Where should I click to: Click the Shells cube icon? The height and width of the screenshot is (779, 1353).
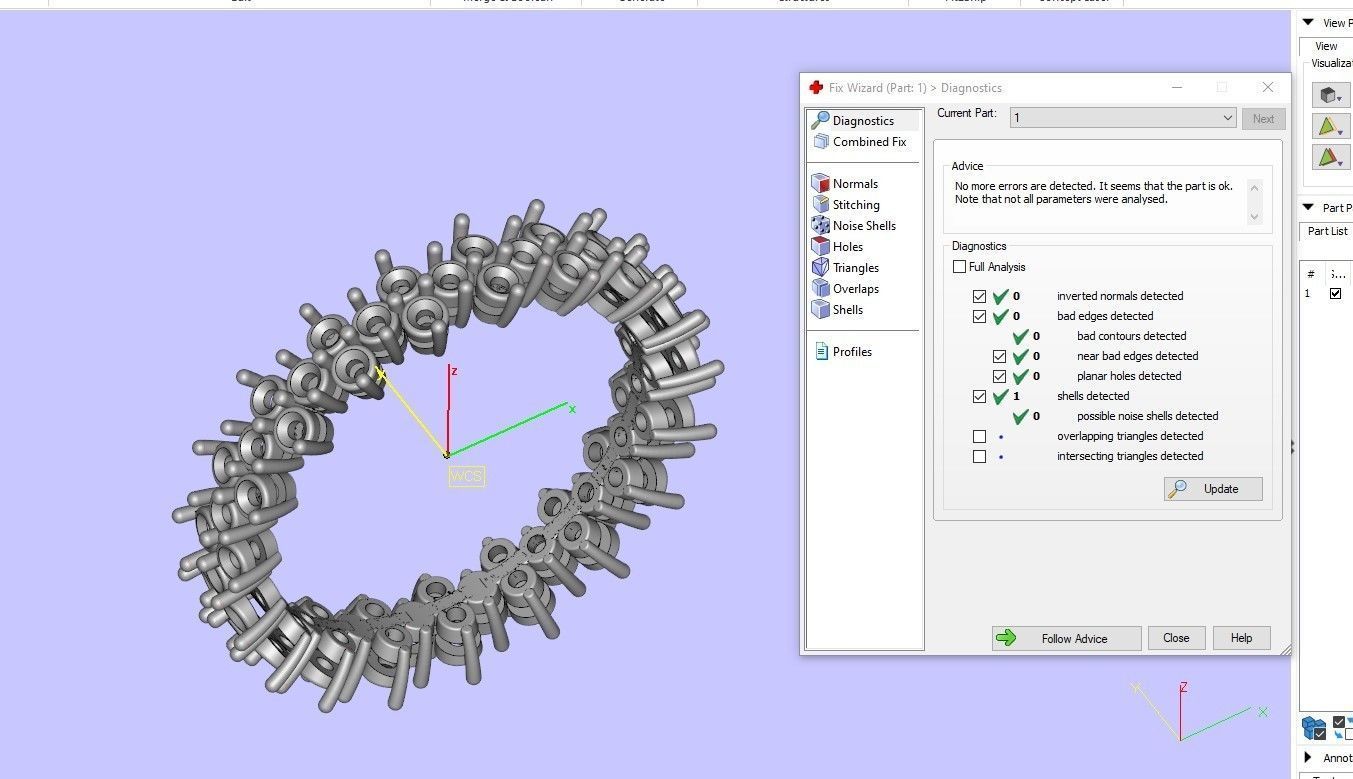click(x=820, y=310)
